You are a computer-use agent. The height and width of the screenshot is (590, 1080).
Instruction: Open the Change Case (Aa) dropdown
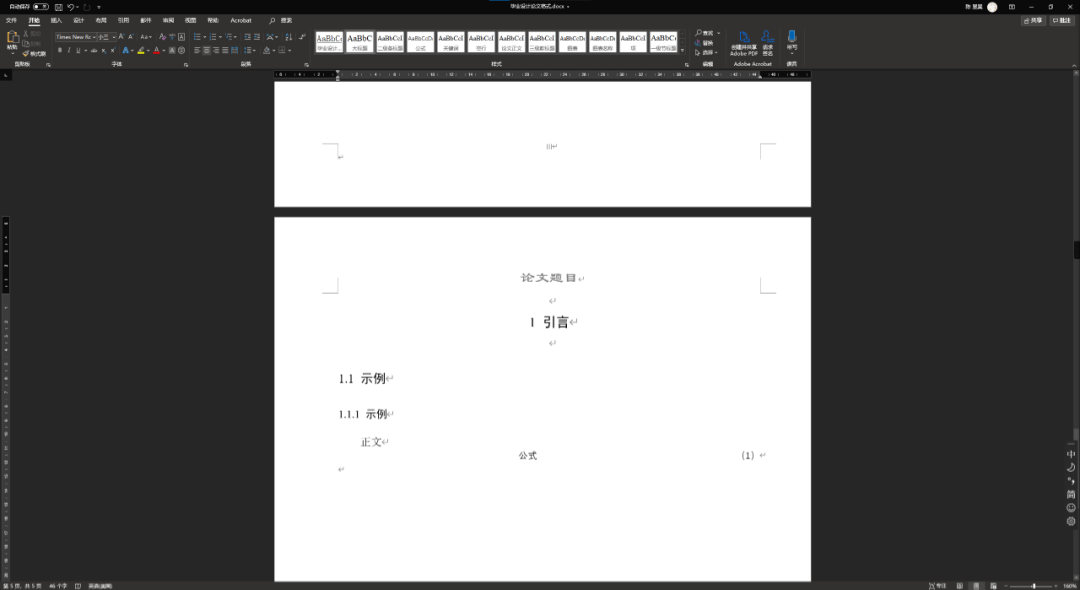click(146, 36)
